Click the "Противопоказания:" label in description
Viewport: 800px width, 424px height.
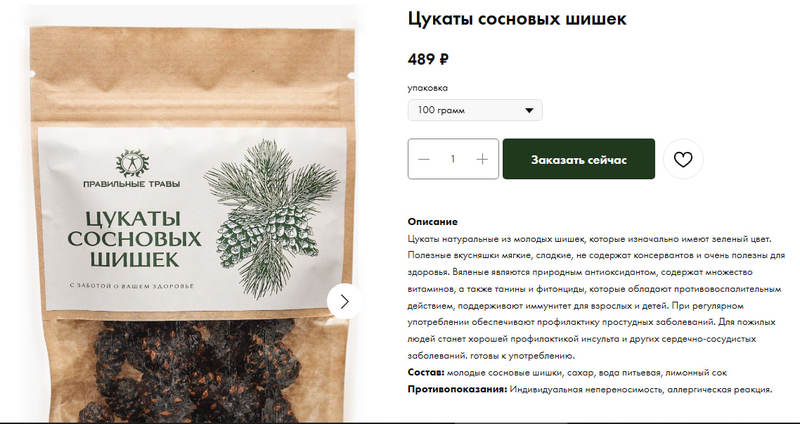point(458,389)
